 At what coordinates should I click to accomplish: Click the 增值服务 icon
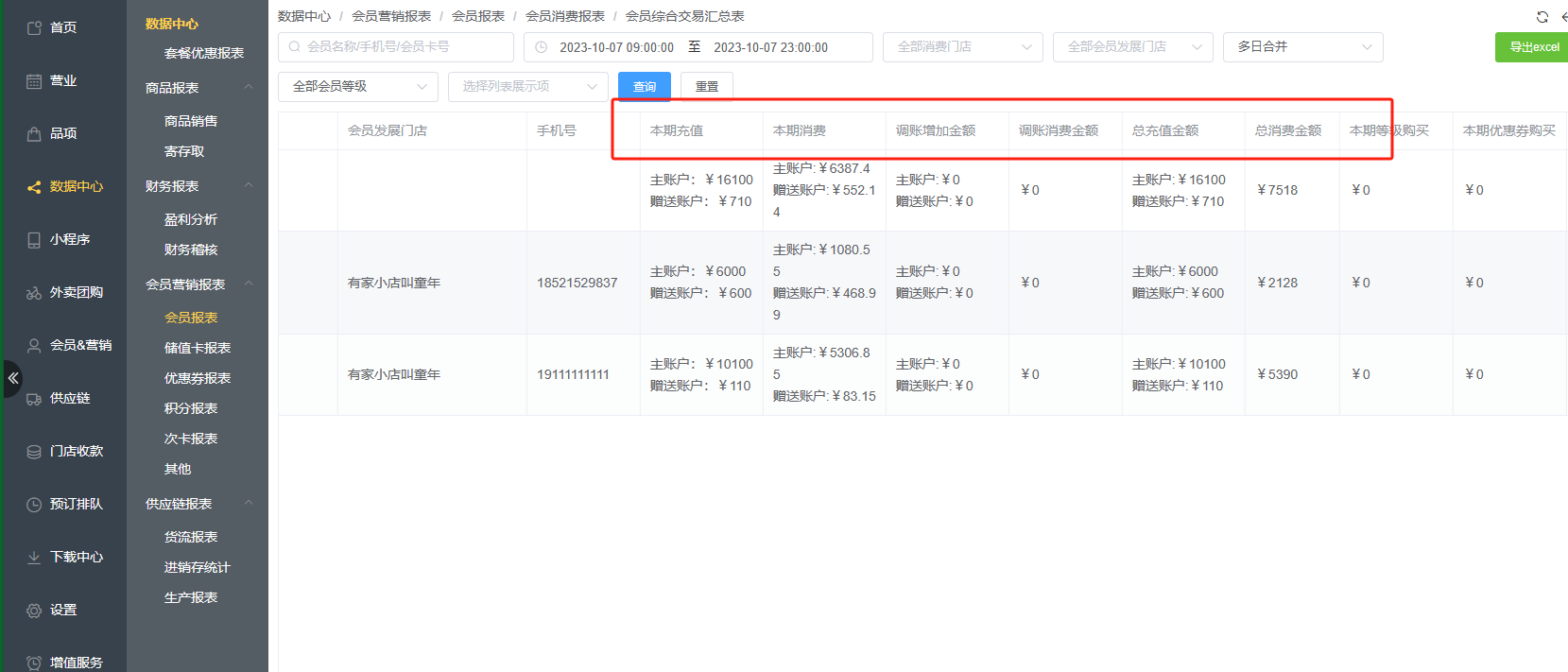tap(34, 663)
